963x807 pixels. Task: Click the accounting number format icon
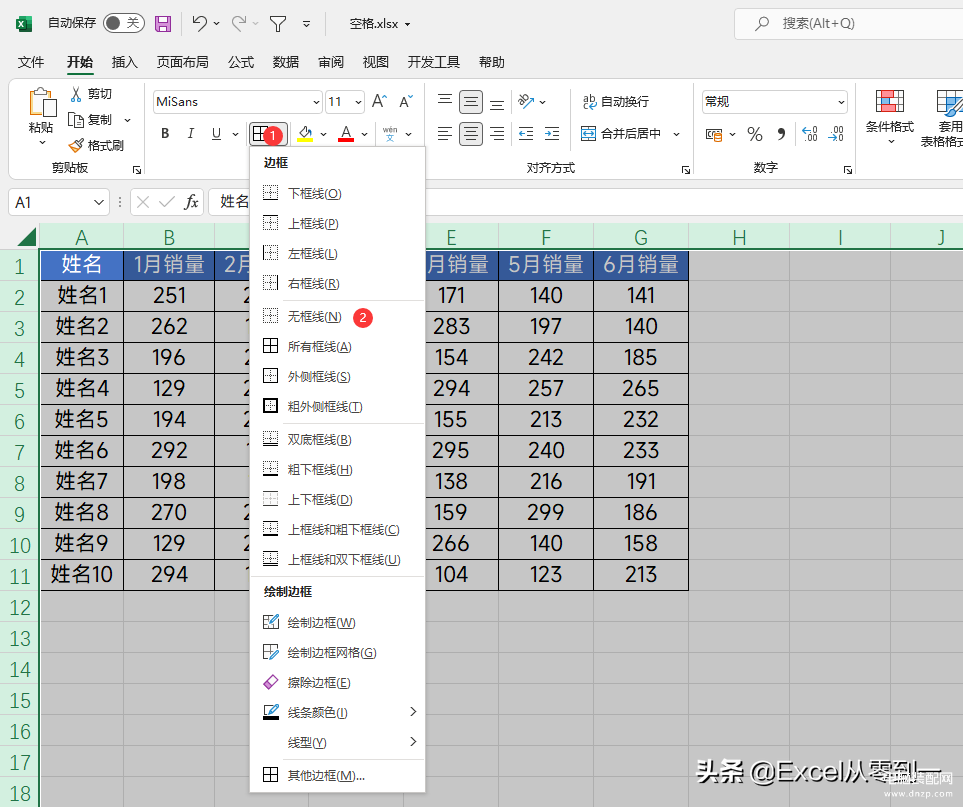pyautogui.click(x=714, y=134)
